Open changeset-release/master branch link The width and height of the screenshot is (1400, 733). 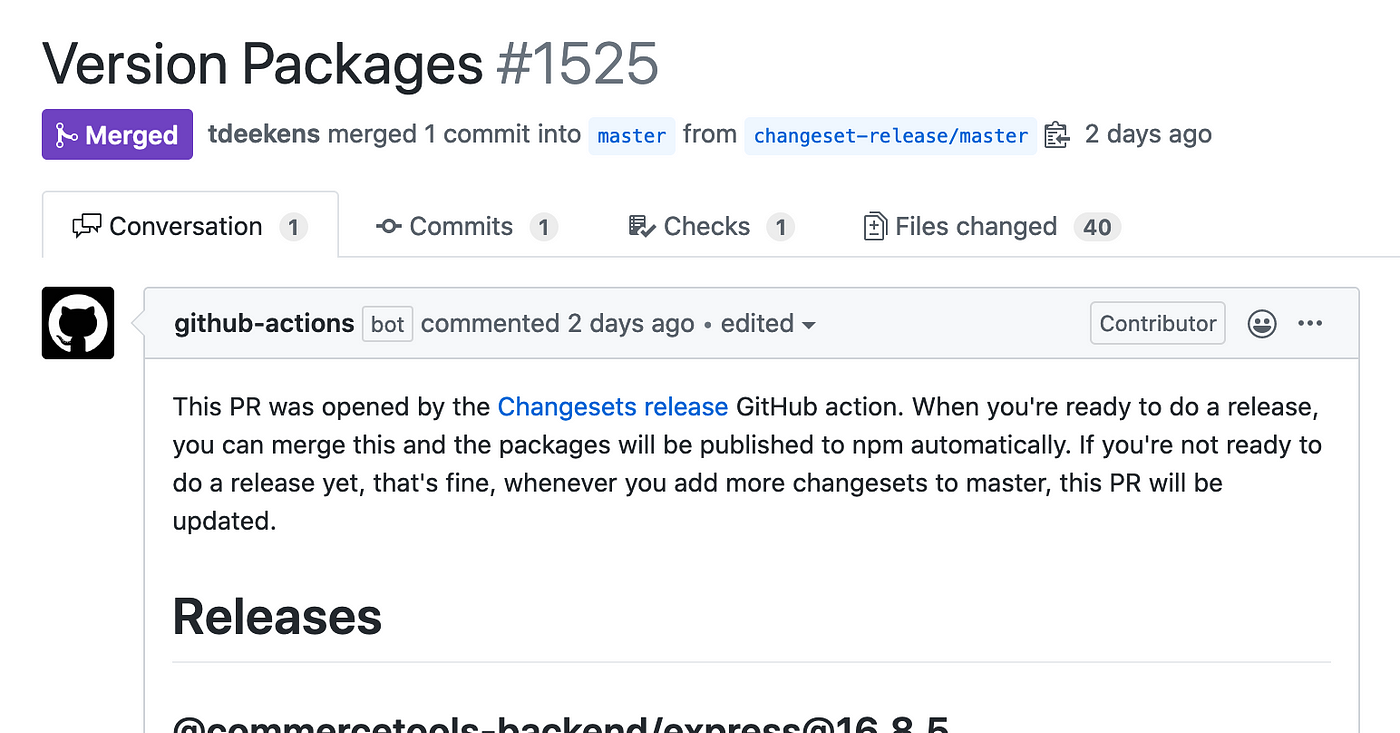coord(890,135)
